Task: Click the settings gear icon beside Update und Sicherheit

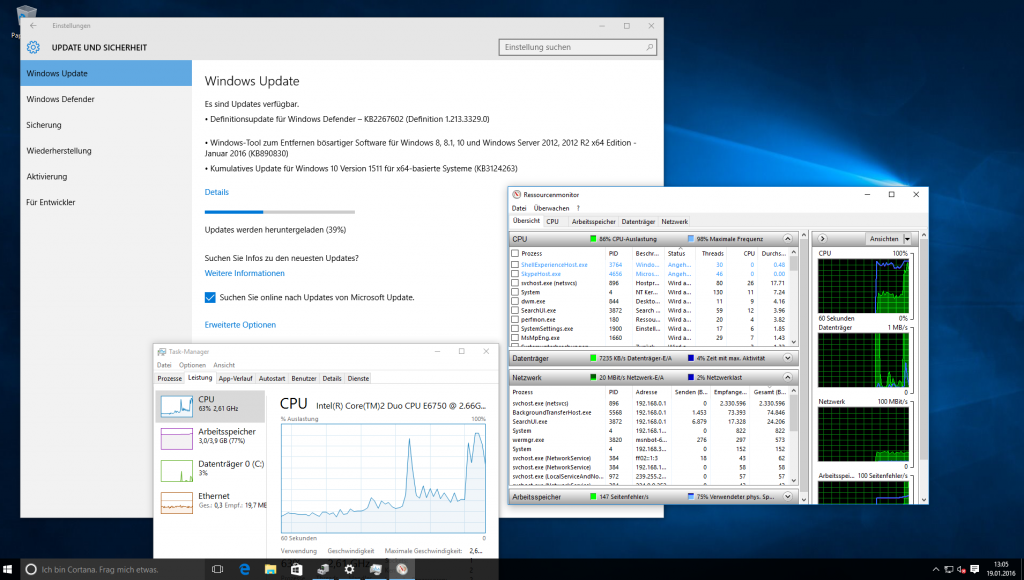Action: tap(33, 47)
